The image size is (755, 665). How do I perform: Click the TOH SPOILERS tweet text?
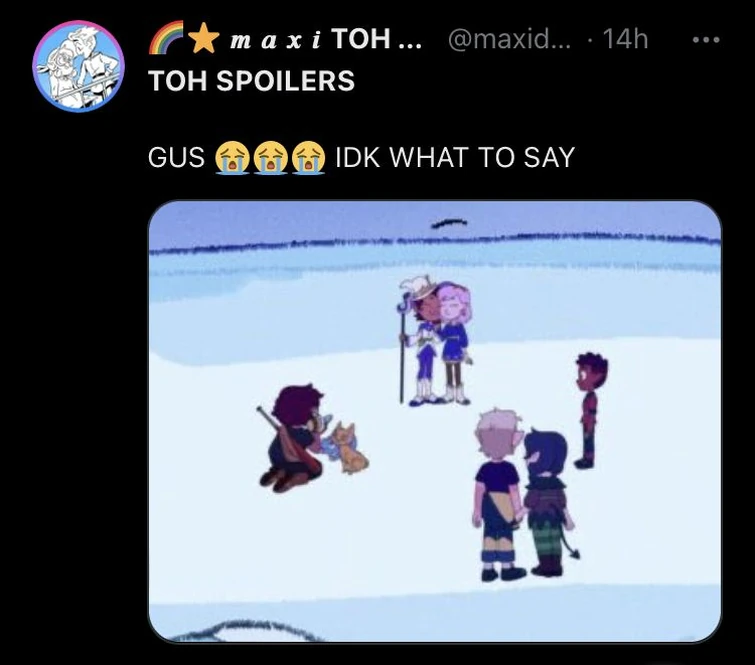[252, 80]
